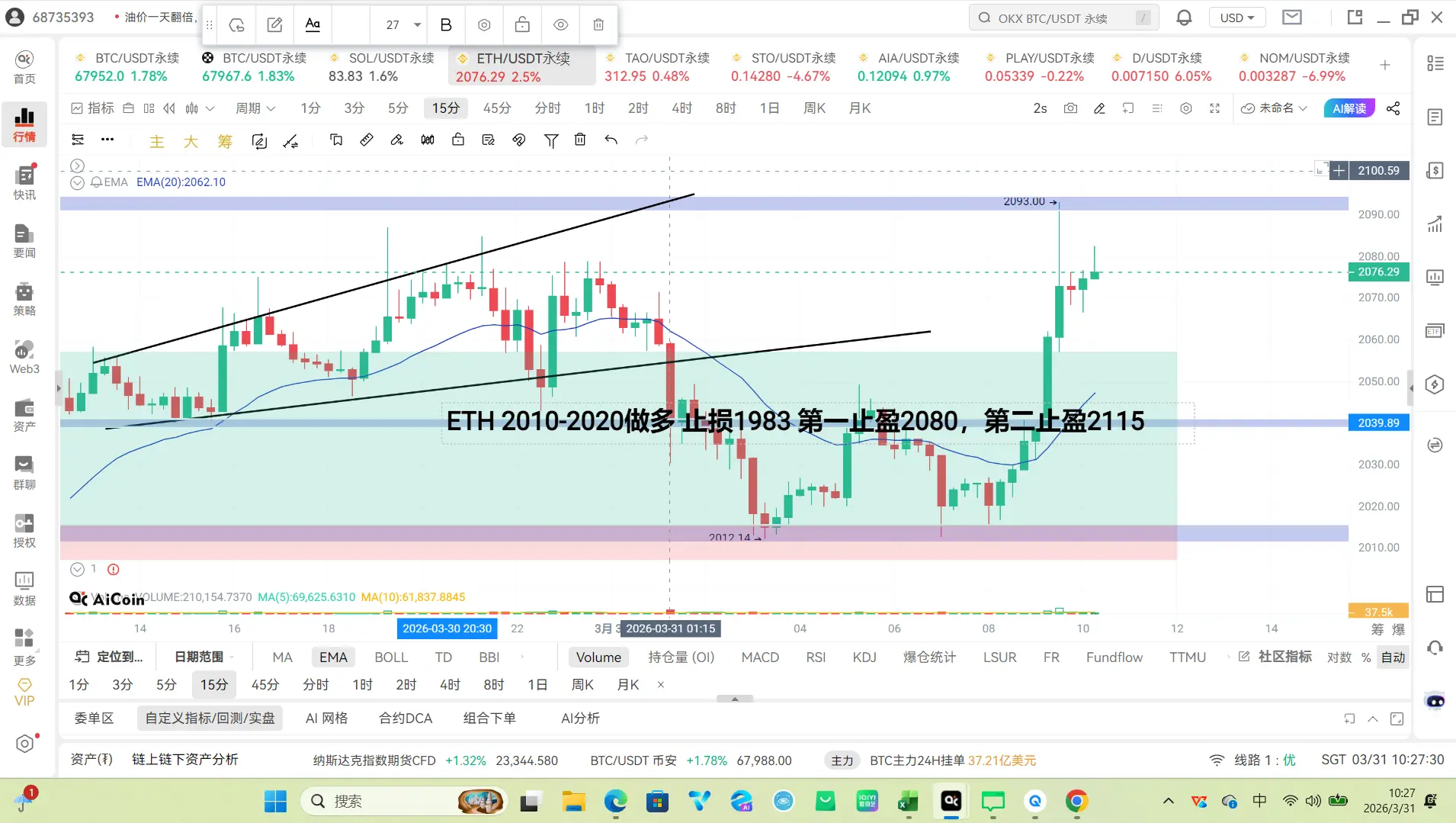Switch to the SOL/USDT永续 ticker tab

pos(381,67)
